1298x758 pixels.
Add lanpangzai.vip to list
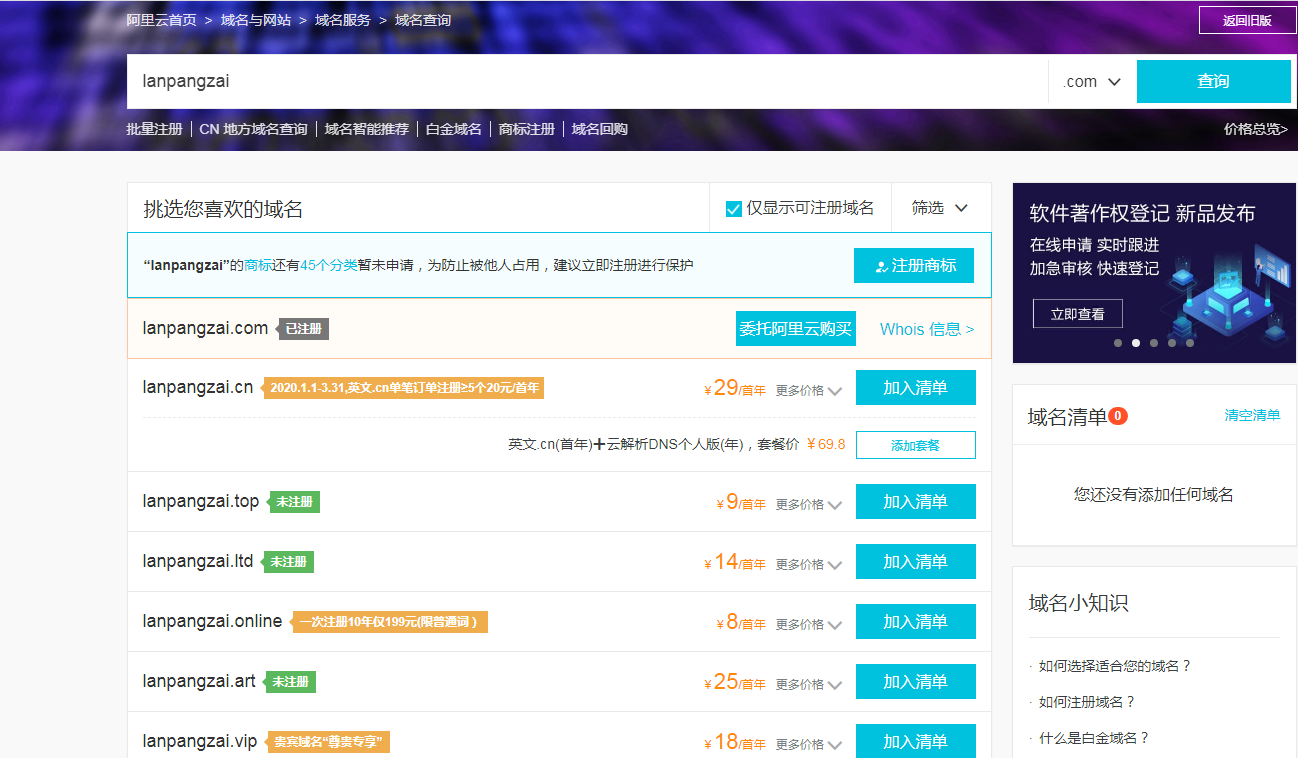click(x=915, y=741)
